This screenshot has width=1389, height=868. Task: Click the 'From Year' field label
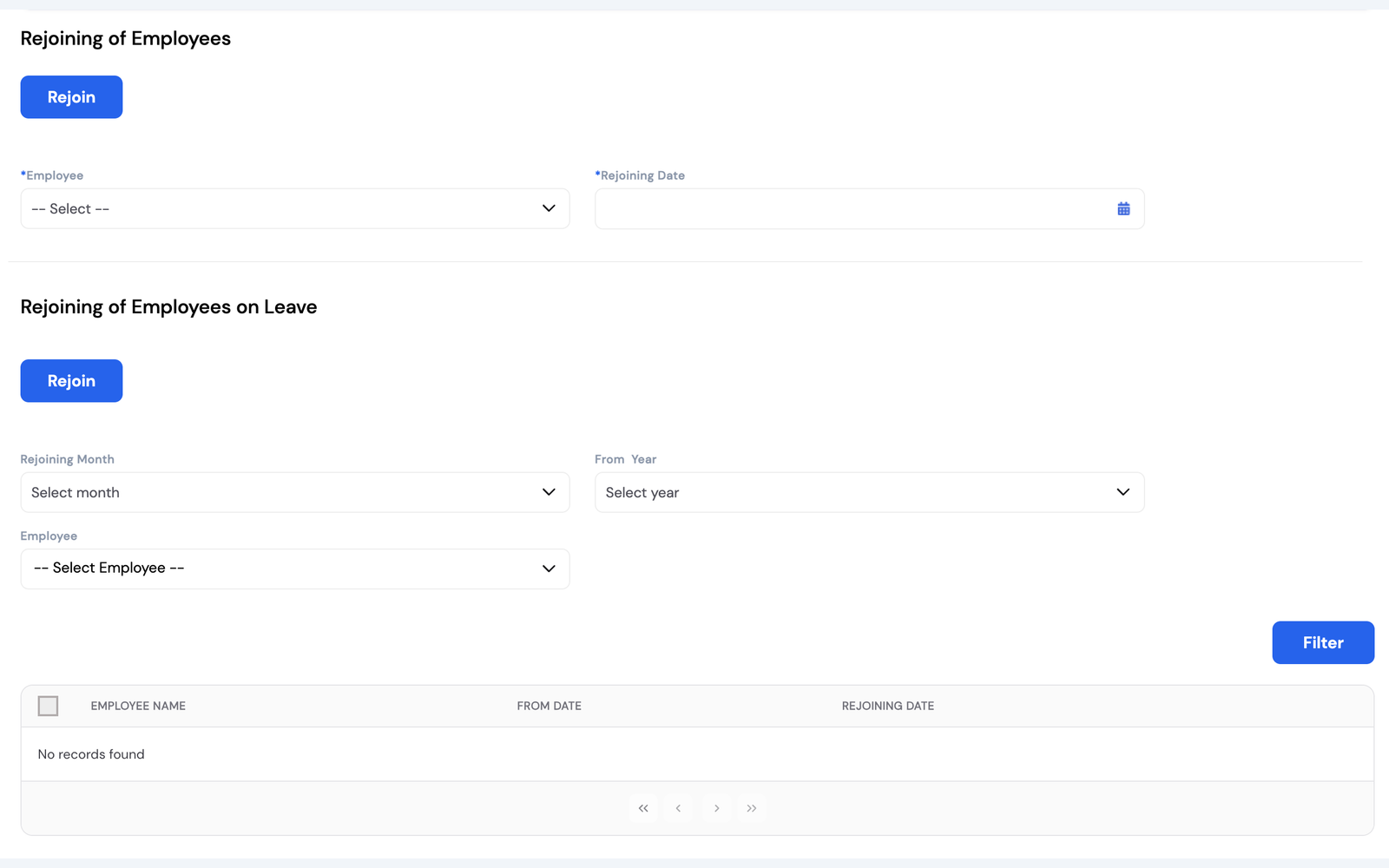(x=625, y=459)
